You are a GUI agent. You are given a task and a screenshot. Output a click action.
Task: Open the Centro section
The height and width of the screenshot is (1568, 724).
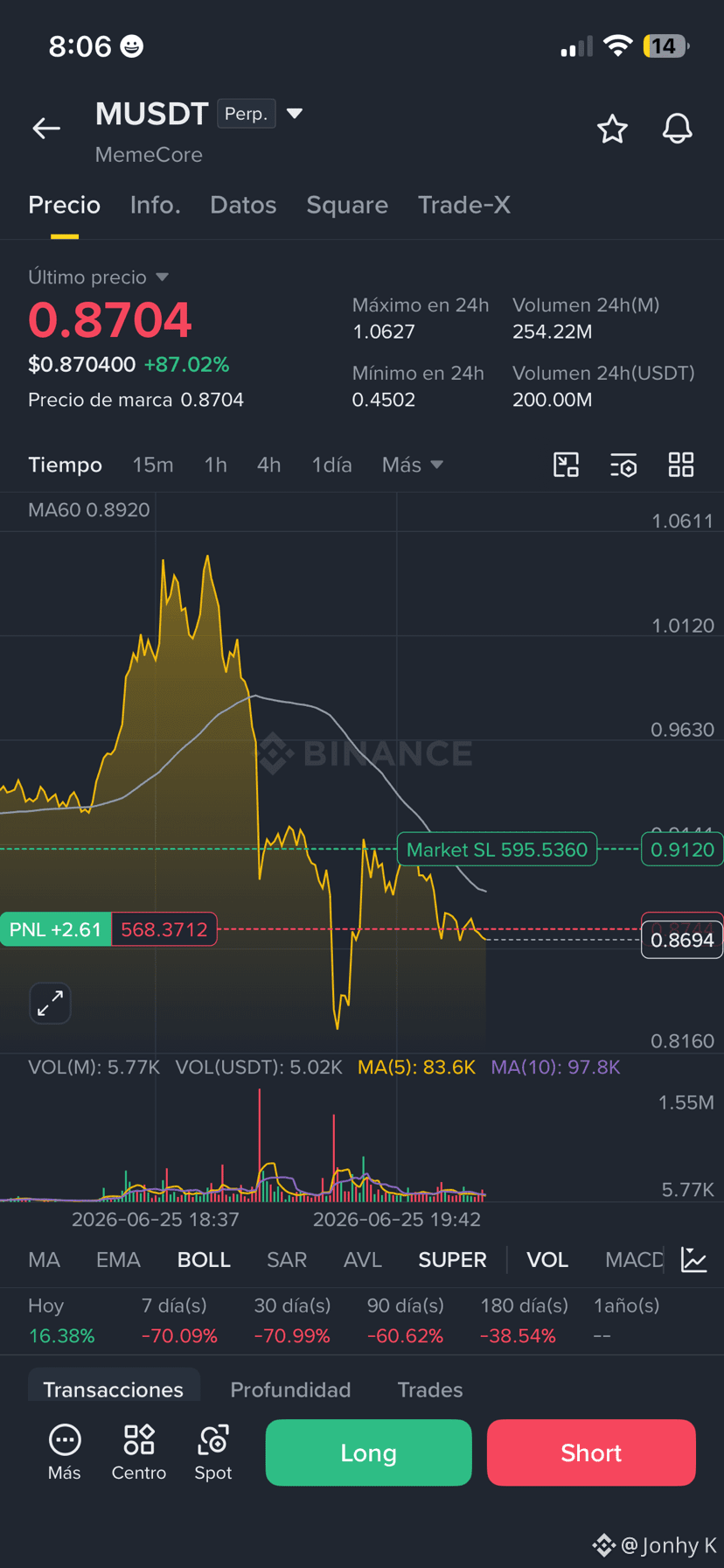[x=139, y=1453]
